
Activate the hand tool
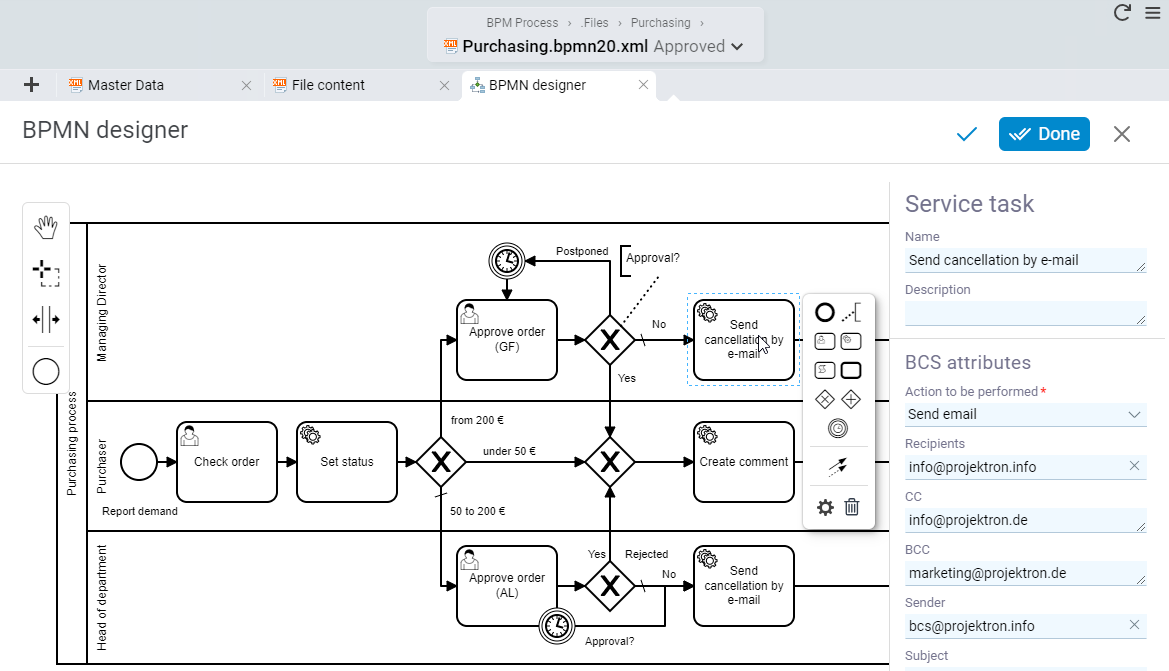(x=45, y=227)
